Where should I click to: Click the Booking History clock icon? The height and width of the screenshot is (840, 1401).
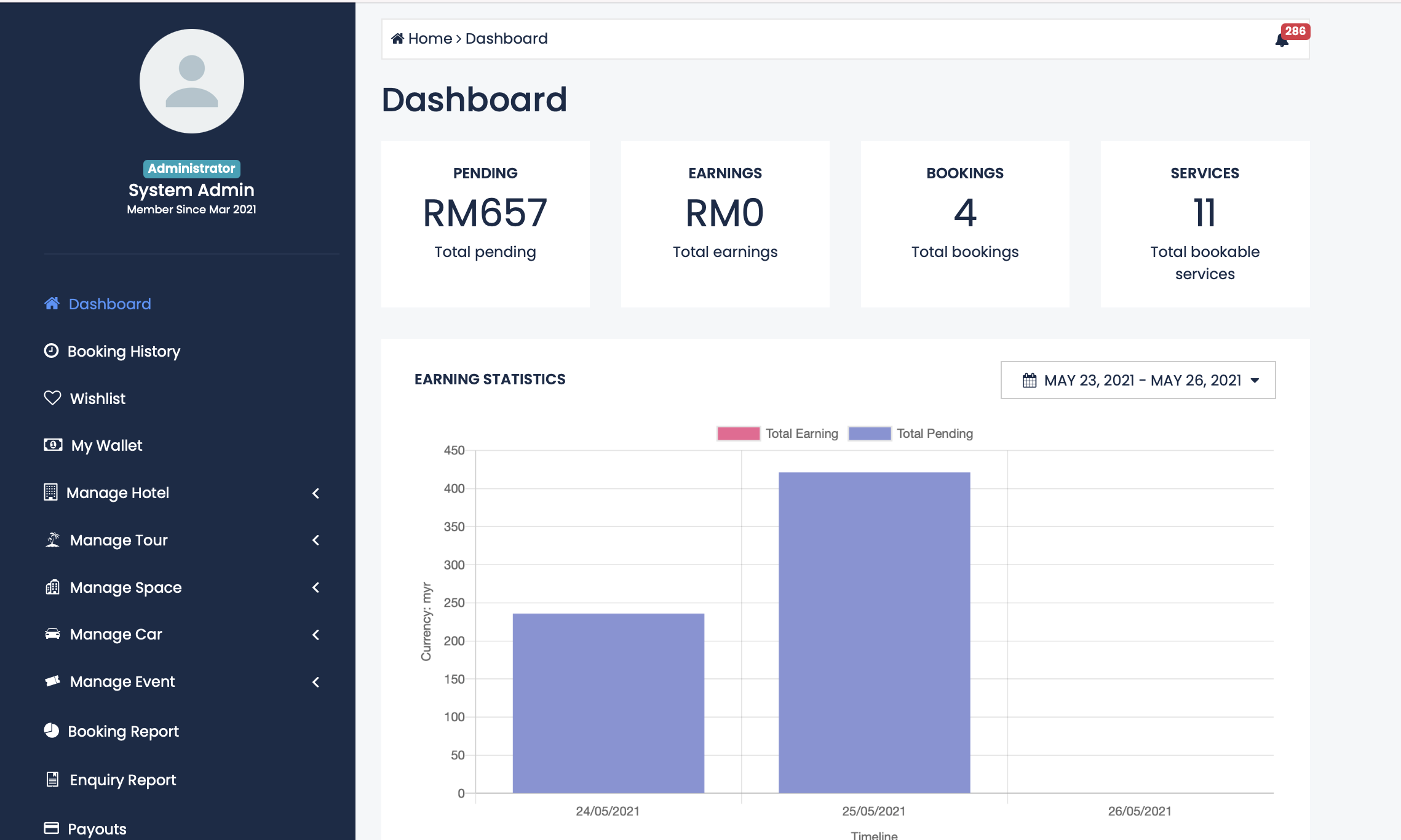(52, 351)
